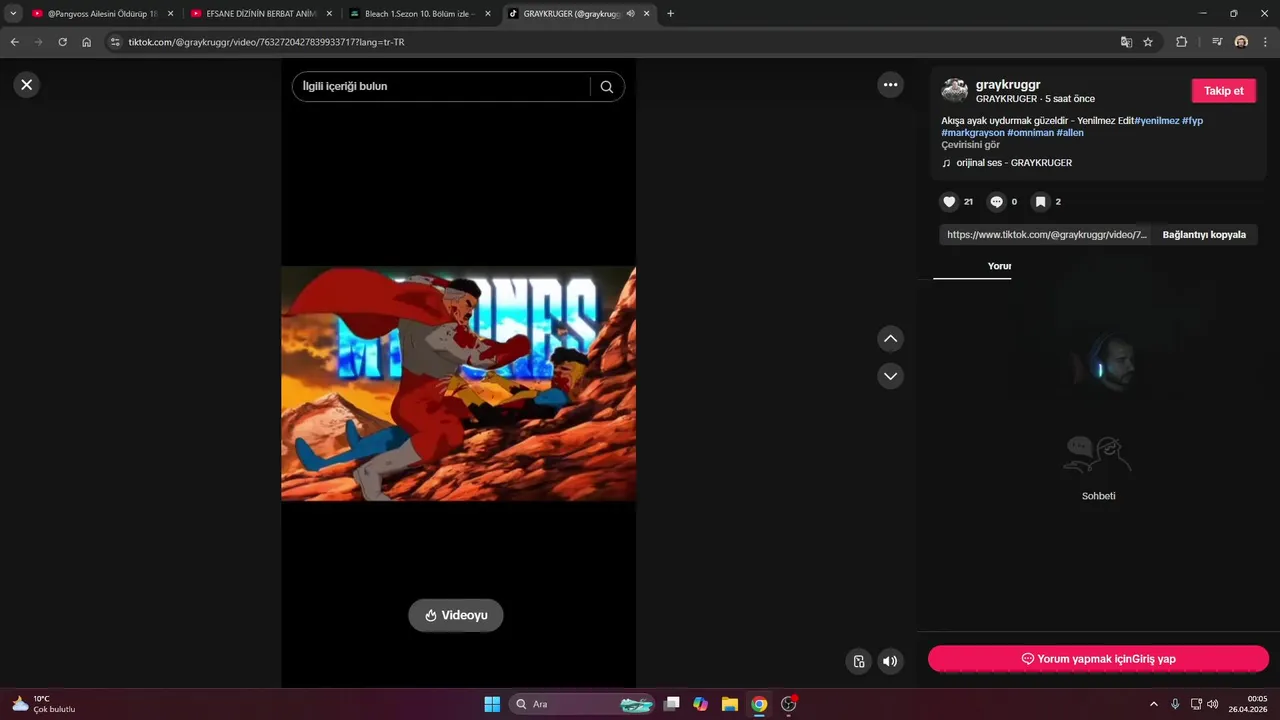The width and height of the screenshot is (1280, 720).
Task: Open 'orijinal ses - GRAYKRUGER' sound link
Action: click(x=1014, y=163)
